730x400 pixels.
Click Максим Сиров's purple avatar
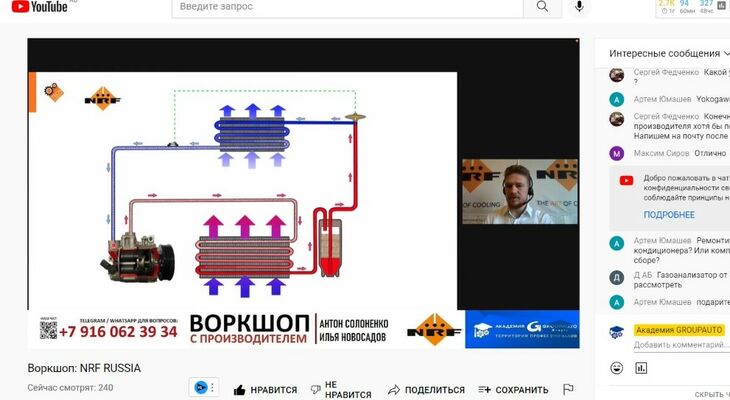pos(617,153)
